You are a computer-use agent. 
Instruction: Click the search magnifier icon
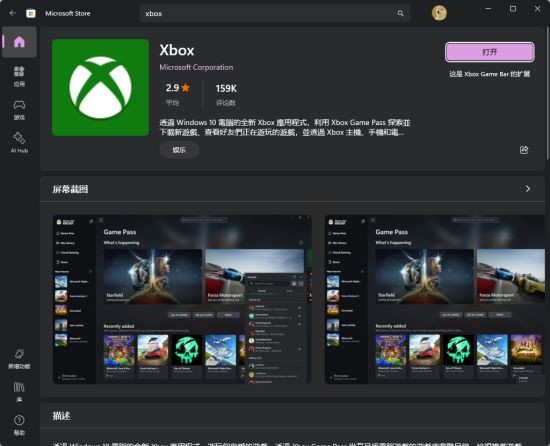pos(400,13)
